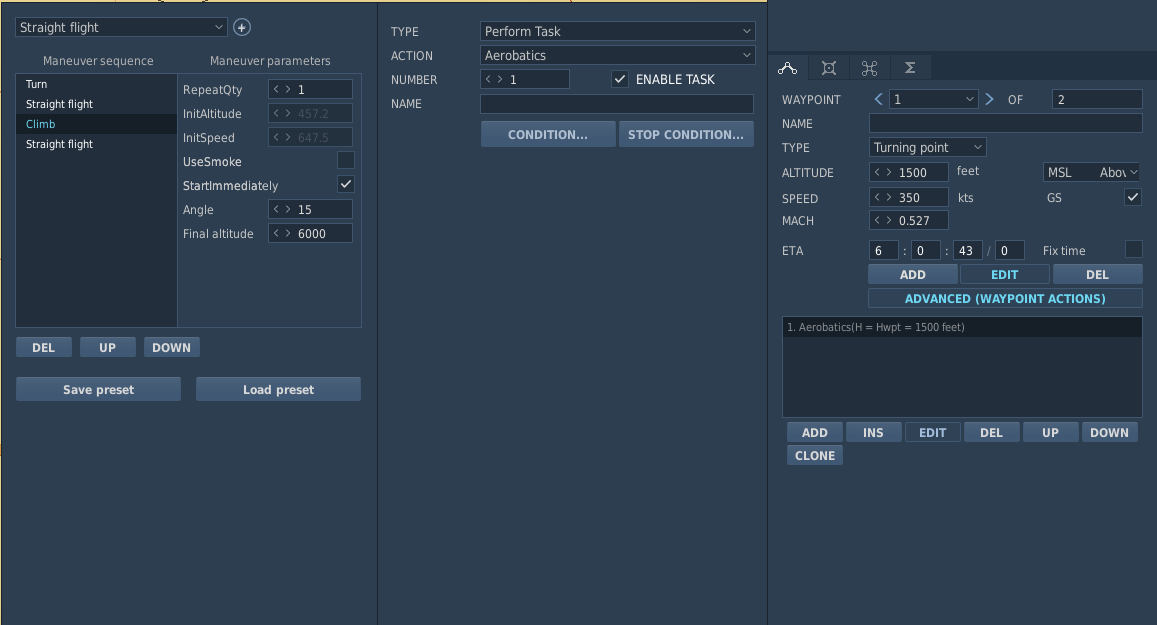This screenshot has width=1157, height=625.
Task: Move waypoint action DOWN
Action: [1110, 432]
